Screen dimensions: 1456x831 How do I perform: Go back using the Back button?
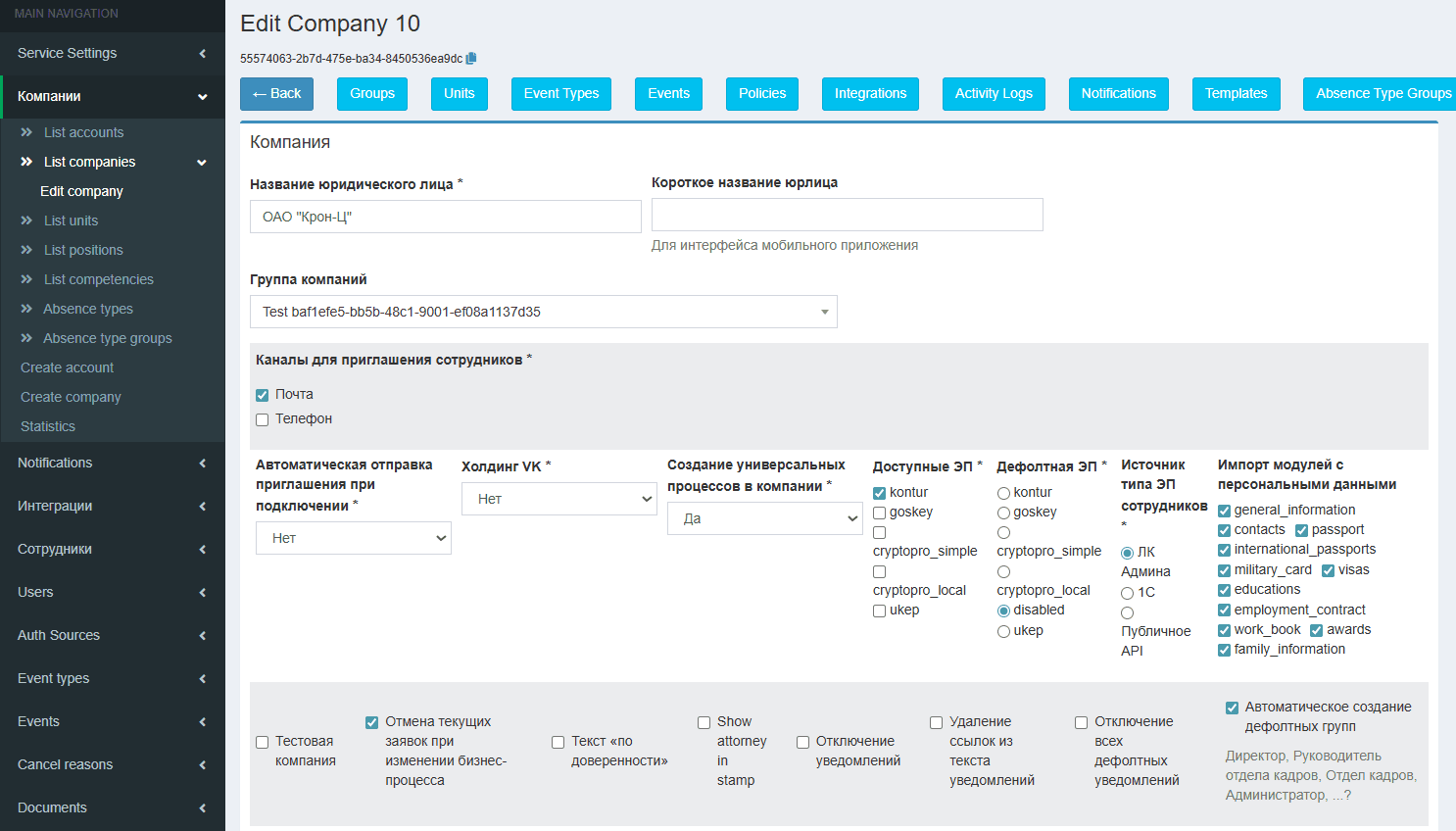(276, 94)
